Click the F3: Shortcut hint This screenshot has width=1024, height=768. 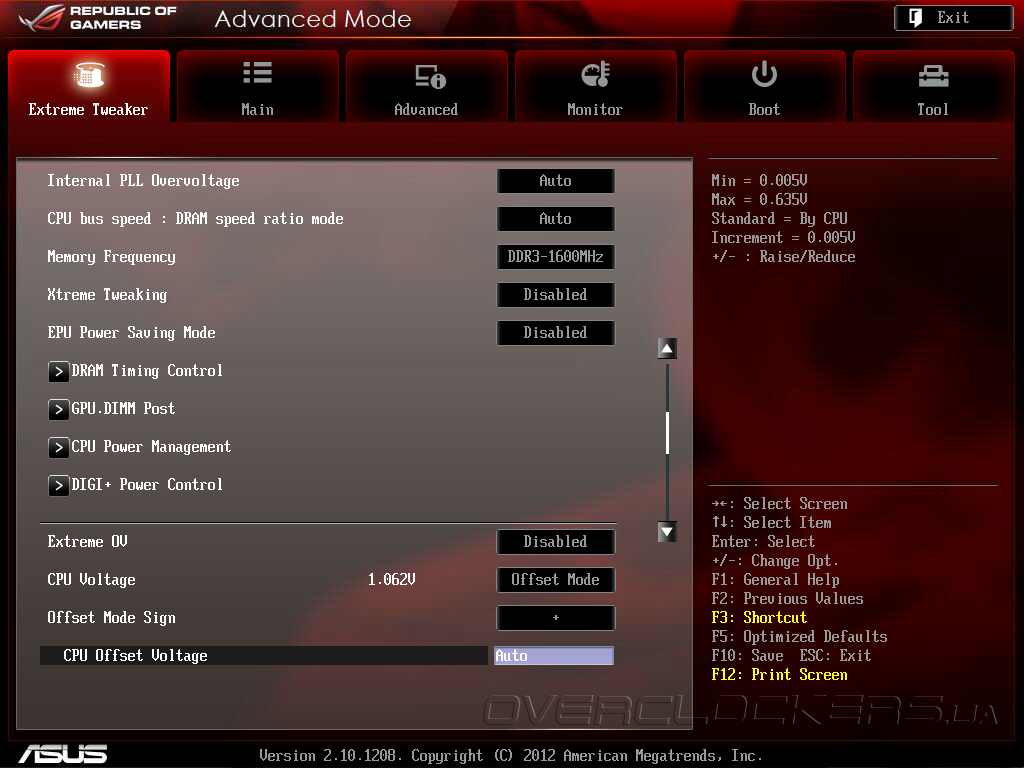[x=759, y=618]
